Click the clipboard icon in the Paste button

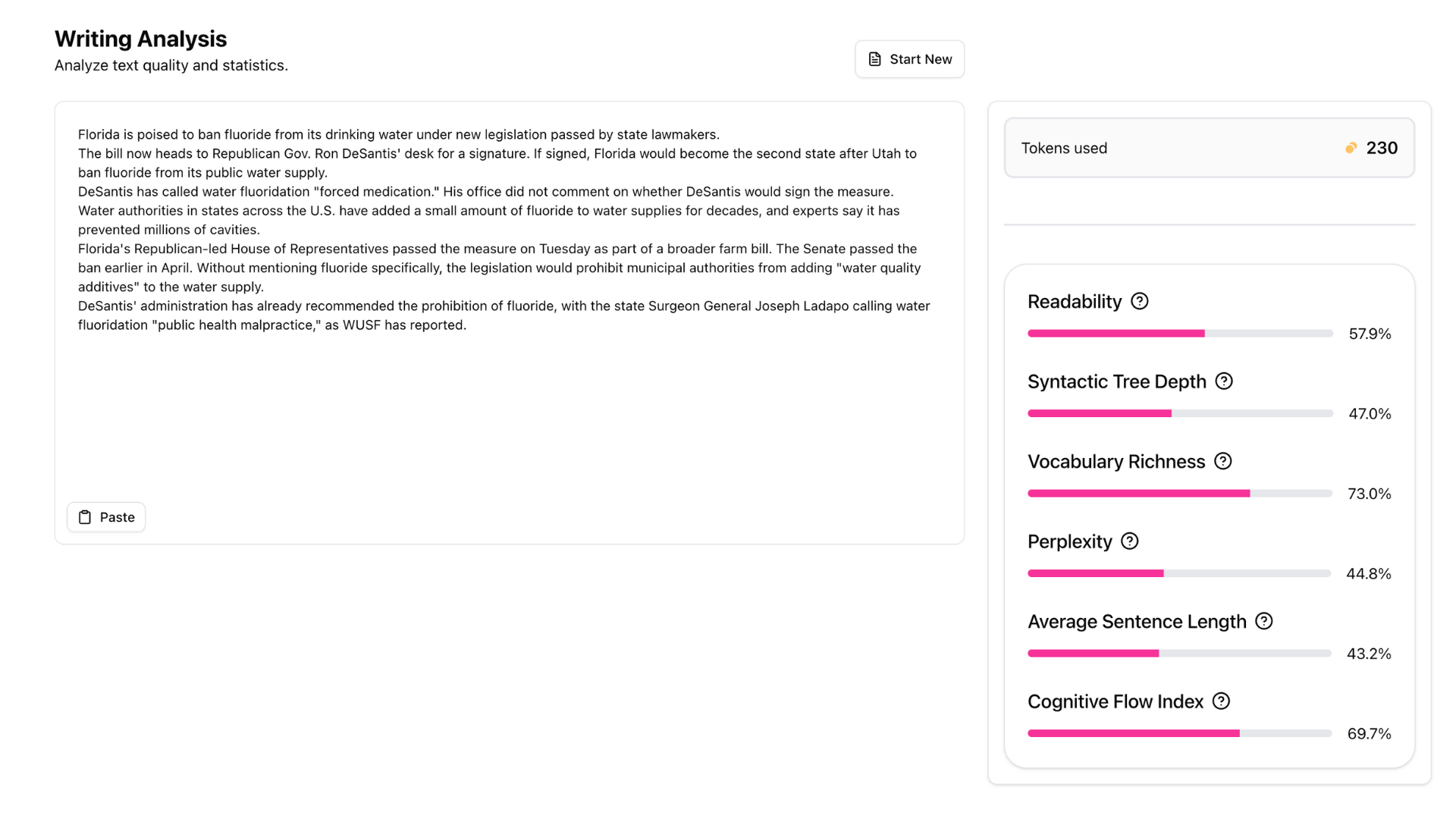coord(85,517)
